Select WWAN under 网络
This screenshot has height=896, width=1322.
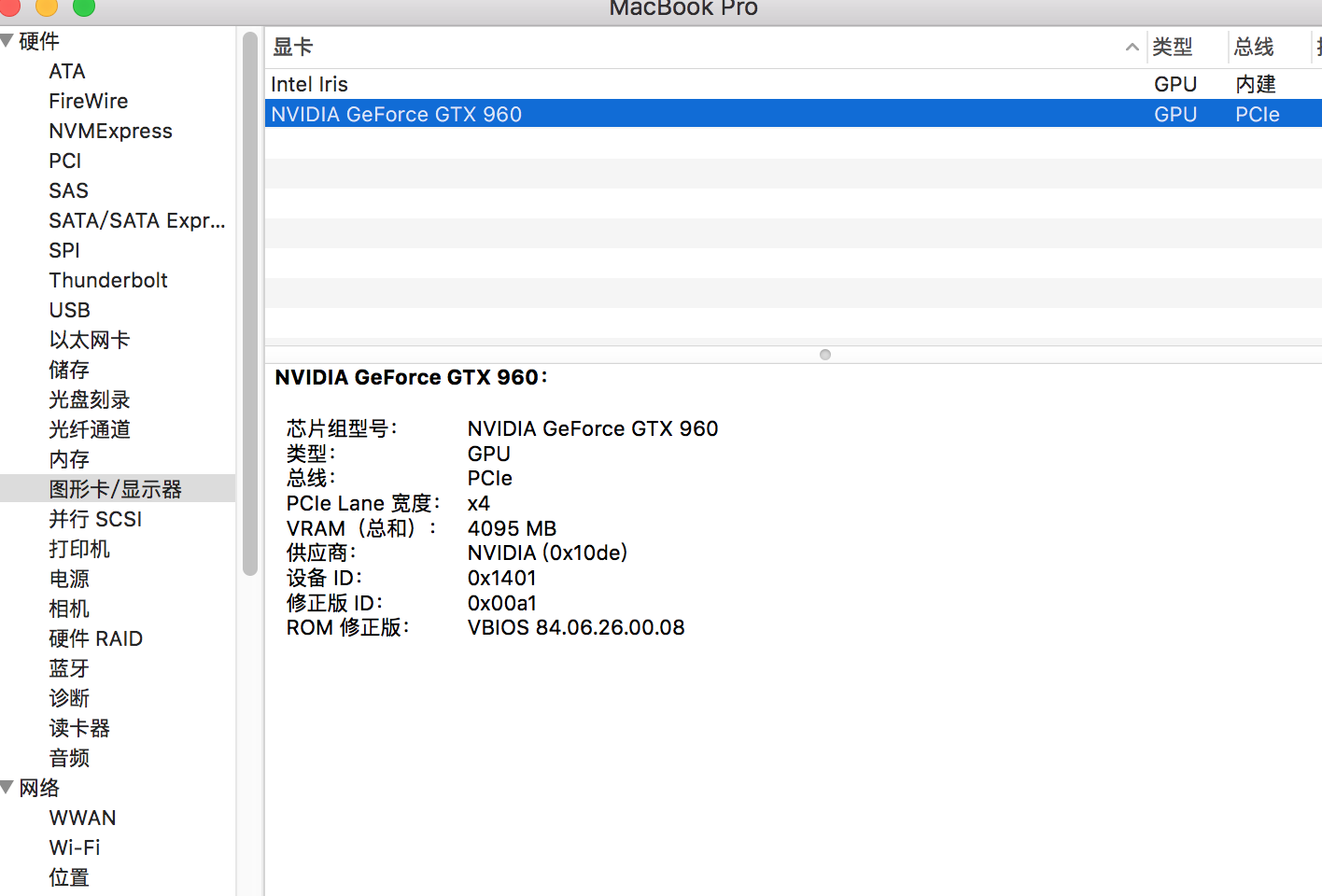click(83, 819)
